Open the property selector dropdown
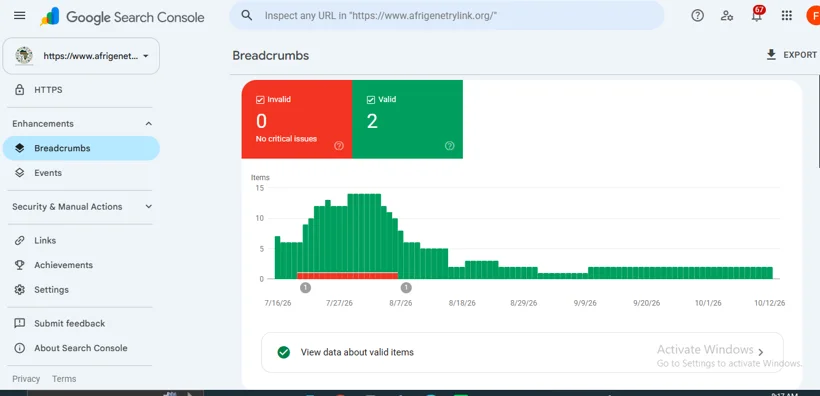 coord(81,56)
